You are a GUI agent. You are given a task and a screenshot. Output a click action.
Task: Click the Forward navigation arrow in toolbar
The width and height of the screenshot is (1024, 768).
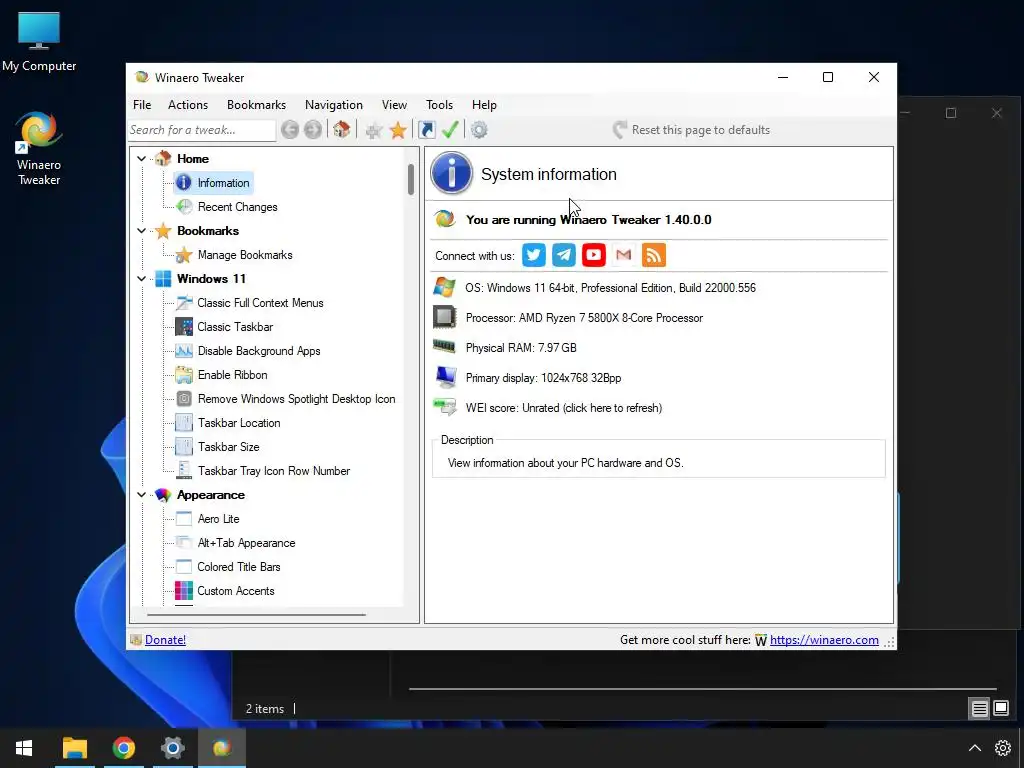click(313, 130)
